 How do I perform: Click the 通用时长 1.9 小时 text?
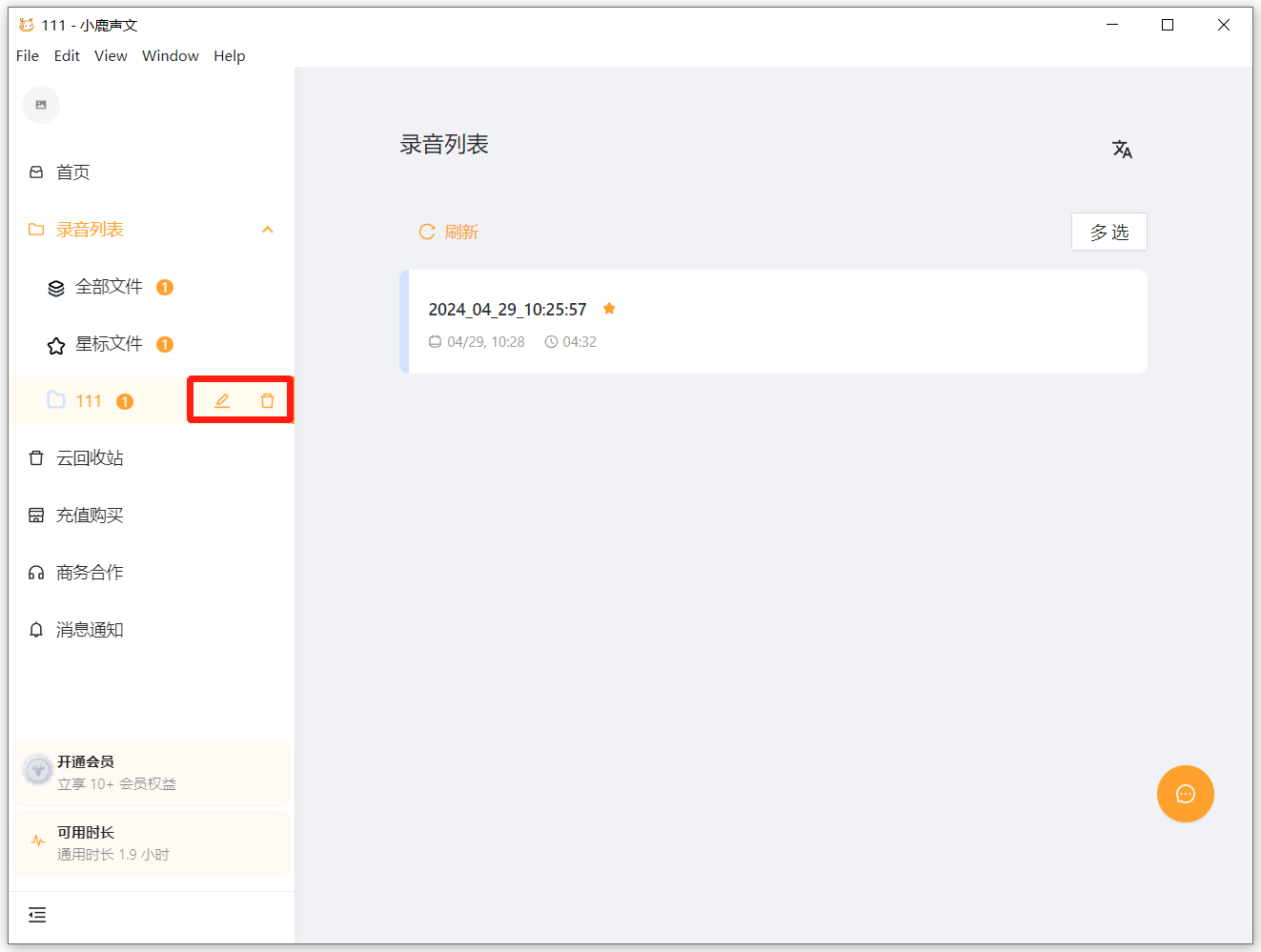pos(112,855)
